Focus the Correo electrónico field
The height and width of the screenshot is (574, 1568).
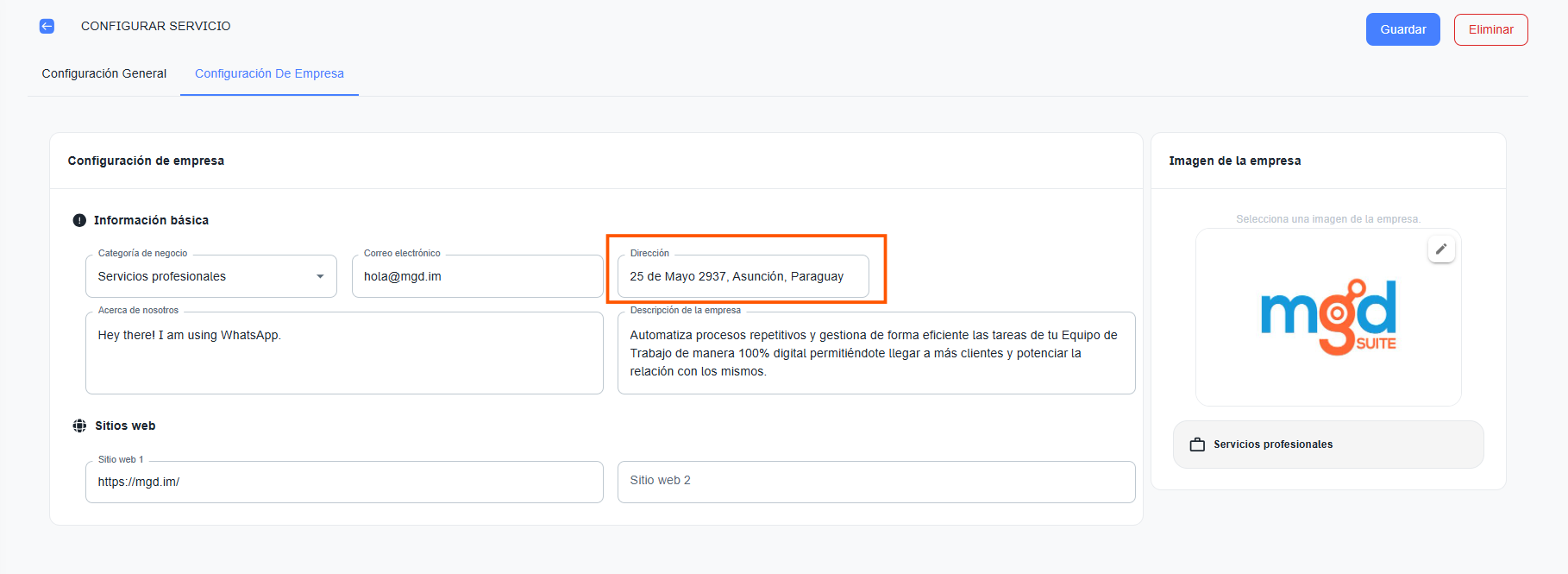pyautogui.click(x=477, y=276)
